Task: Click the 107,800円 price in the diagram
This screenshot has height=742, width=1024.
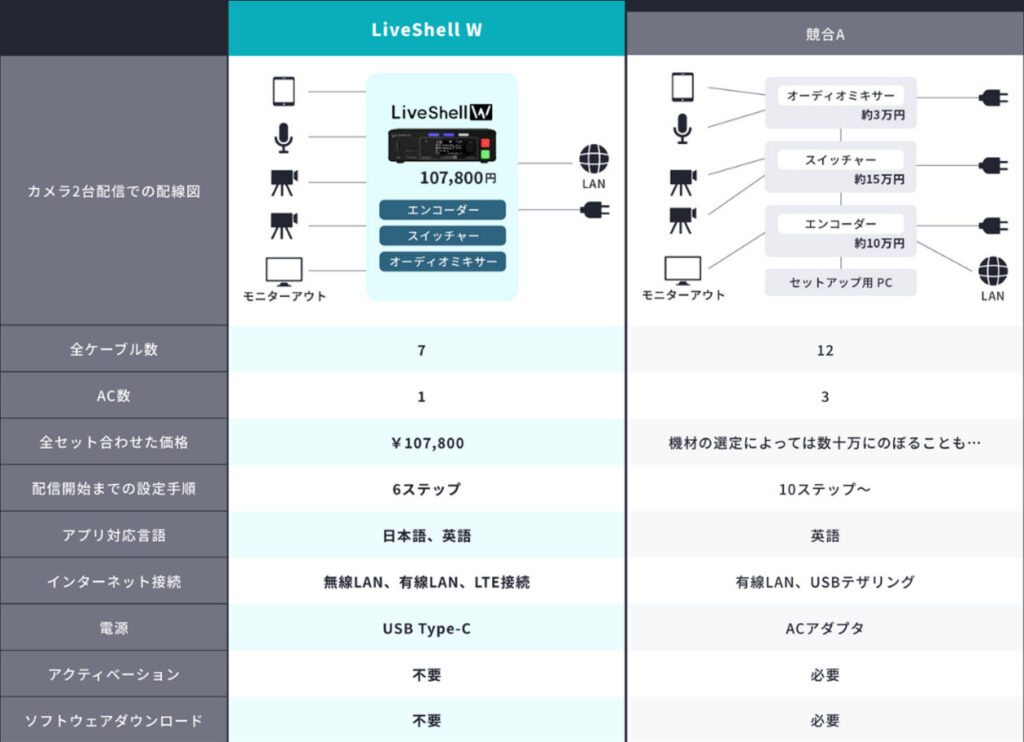Action: click(458, 178)
